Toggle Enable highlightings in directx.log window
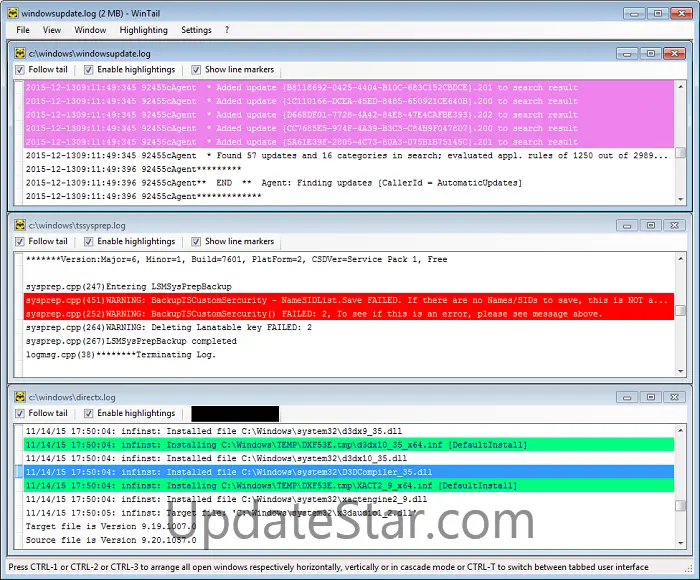This screenshot has width=700, height=580. pos(129,413)
